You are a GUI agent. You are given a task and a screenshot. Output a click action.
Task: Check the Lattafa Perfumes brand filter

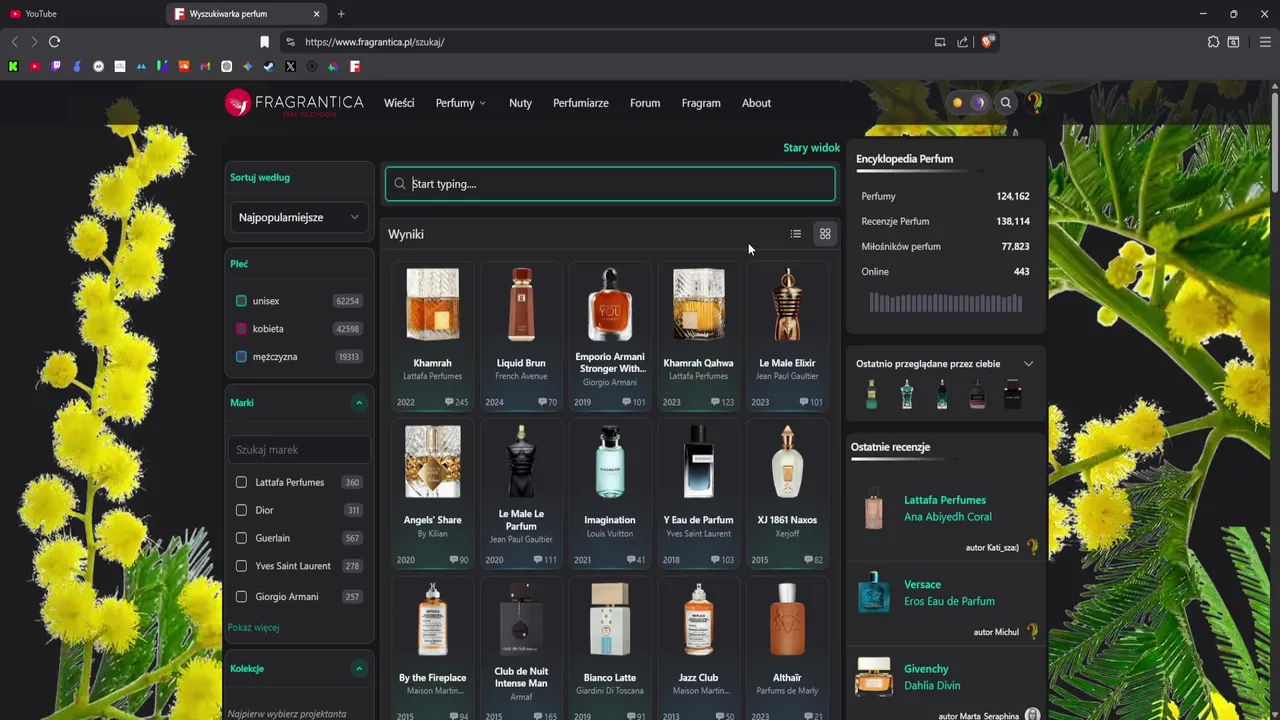pos(241,482)
